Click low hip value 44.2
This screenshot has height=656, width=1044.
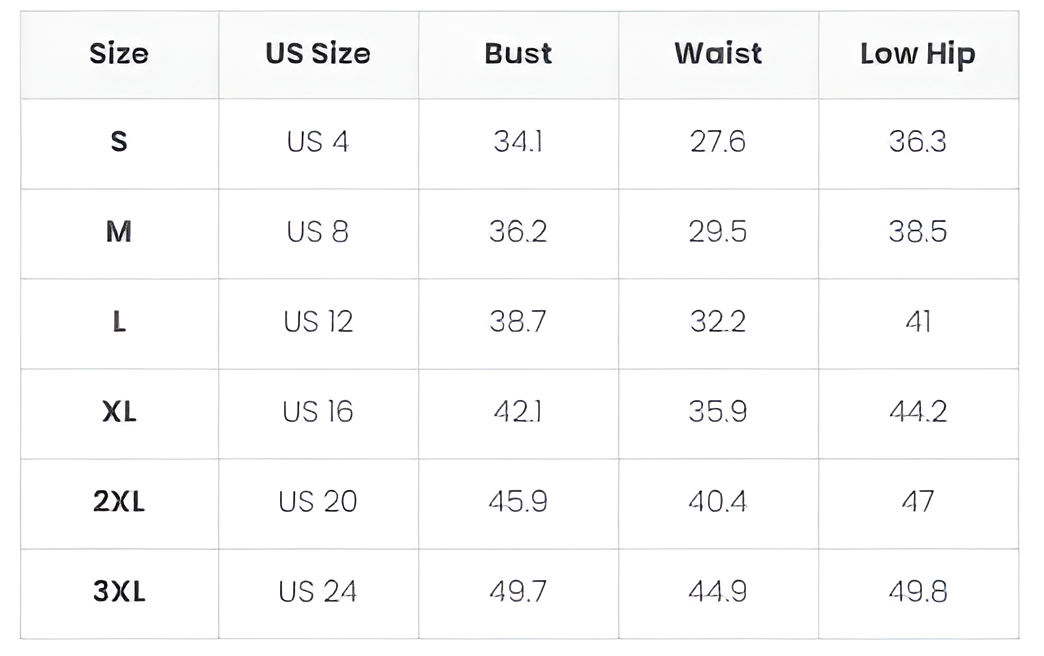point(917,412)
